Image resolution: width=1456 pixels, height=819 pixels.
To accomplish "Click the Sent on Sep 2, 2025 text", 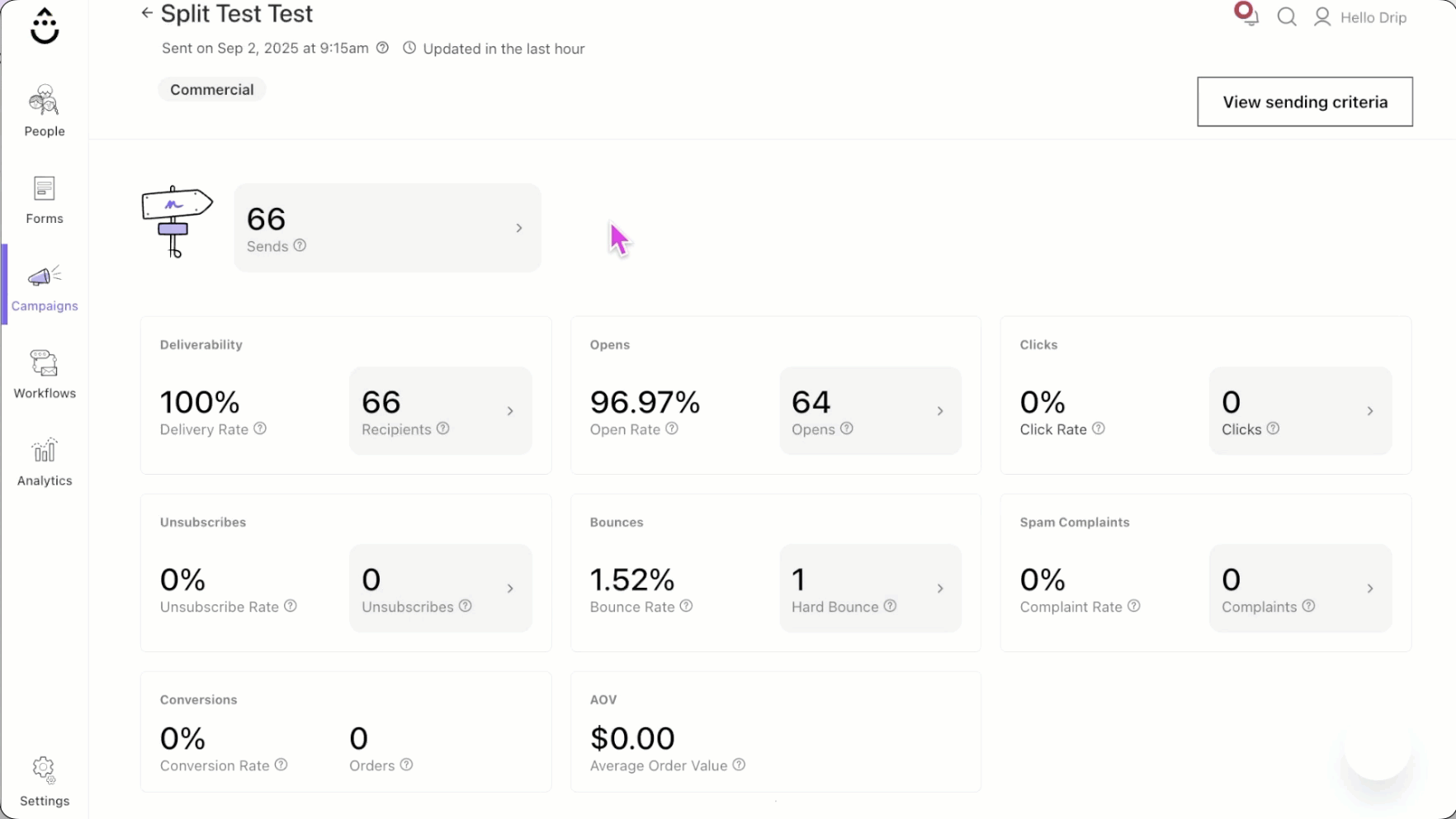I will click(x=265, y=48).
